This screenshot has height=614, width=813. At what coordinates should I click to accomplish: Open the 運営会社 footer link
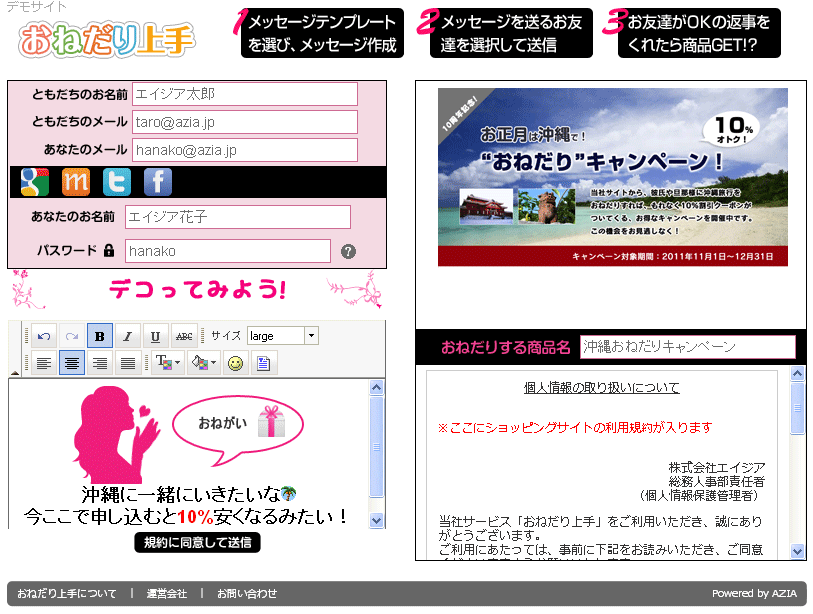(166, 594)
